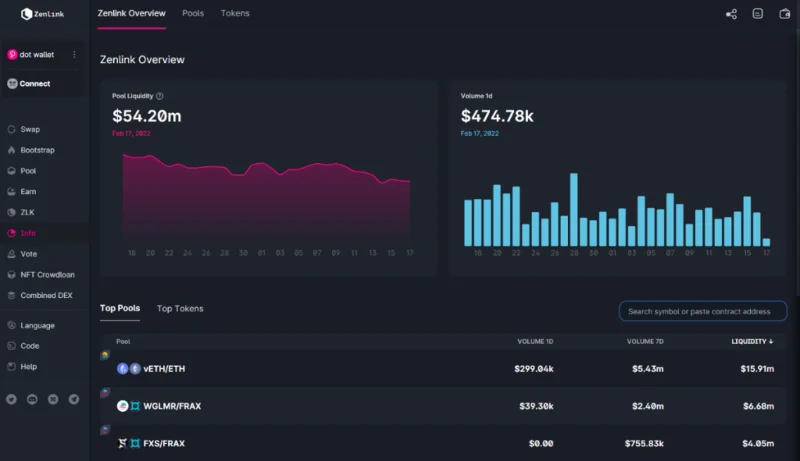Open the FXS/FRAX pool
This screenshot has width=800, height=461.
point(164,444)
